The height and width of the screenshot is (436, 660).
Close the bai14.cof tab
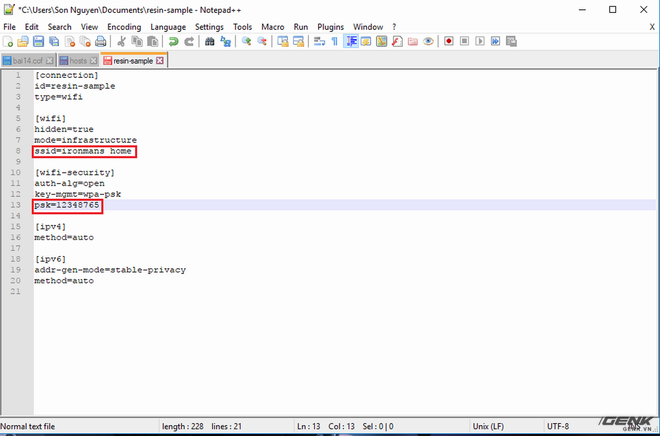click(50, 61)
